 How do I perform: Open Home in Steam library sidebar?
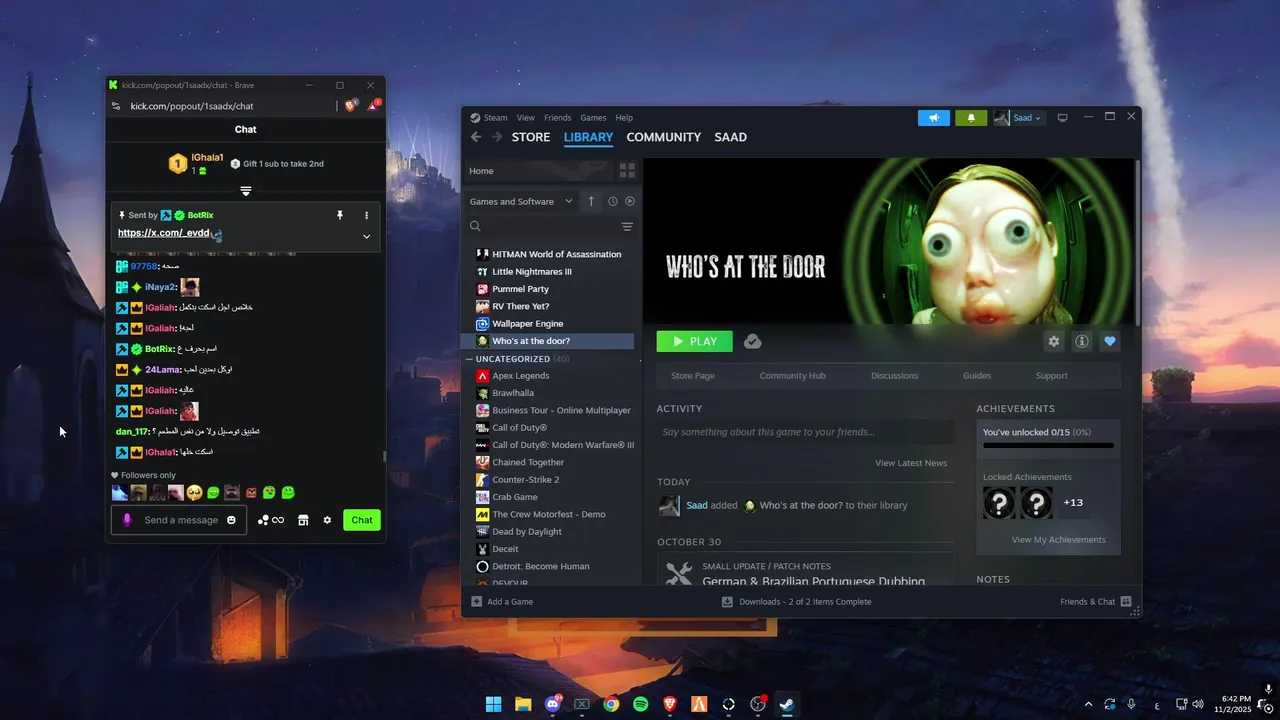point(541,171)
